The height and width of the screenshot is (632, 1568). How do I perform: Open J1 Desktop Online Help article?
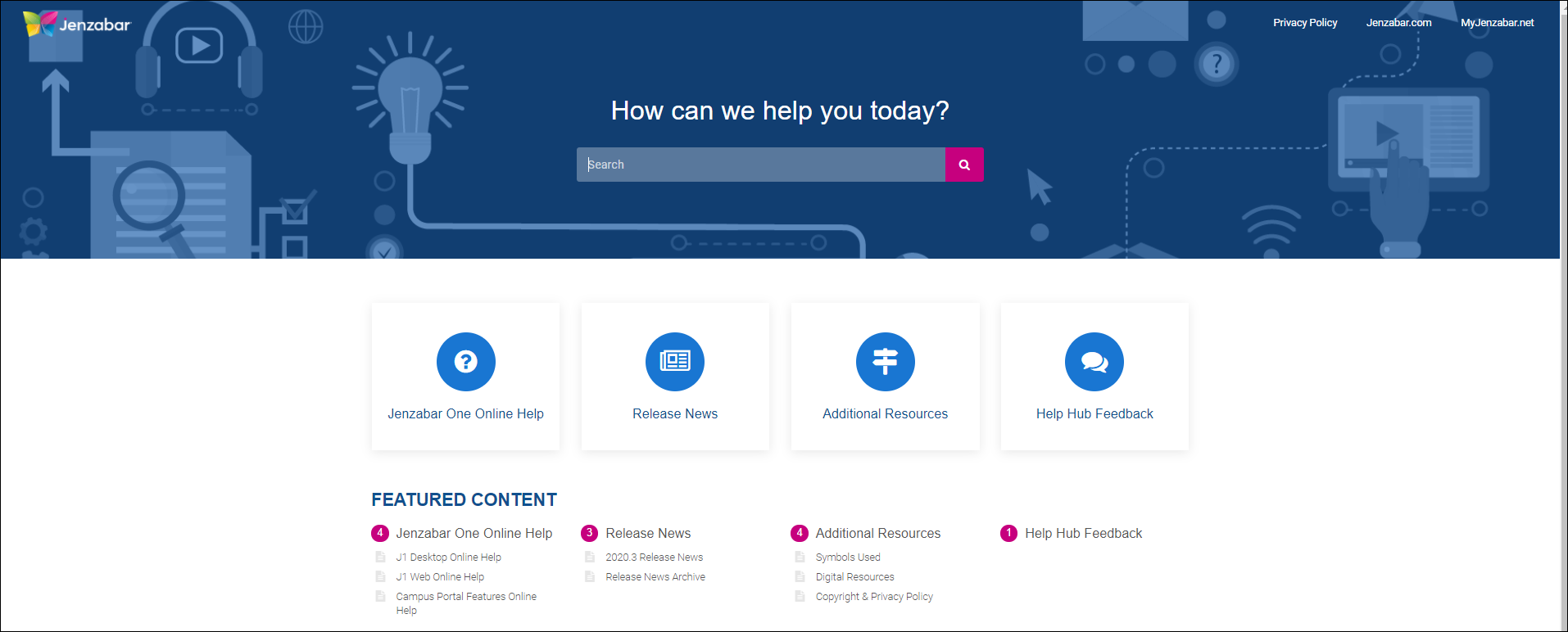click(448, 558)
